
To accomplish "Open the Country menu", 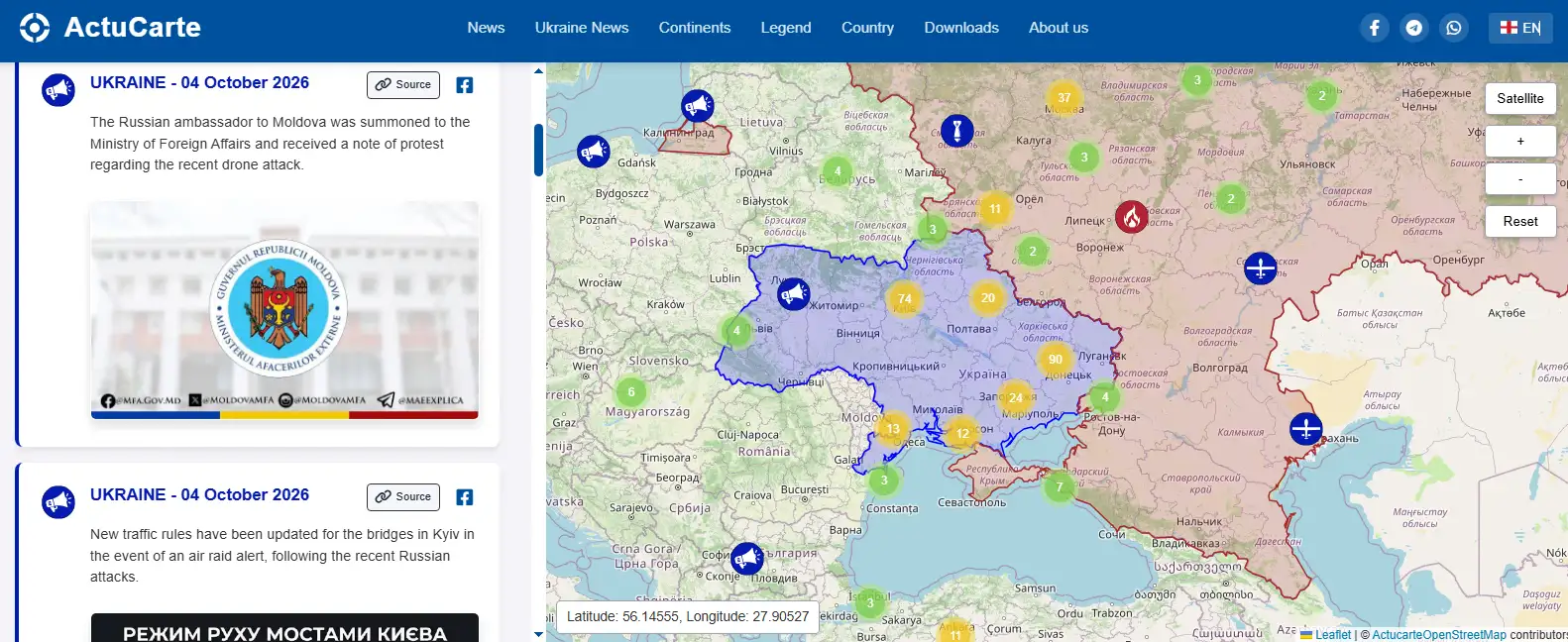I will click(x=867, y=28).
